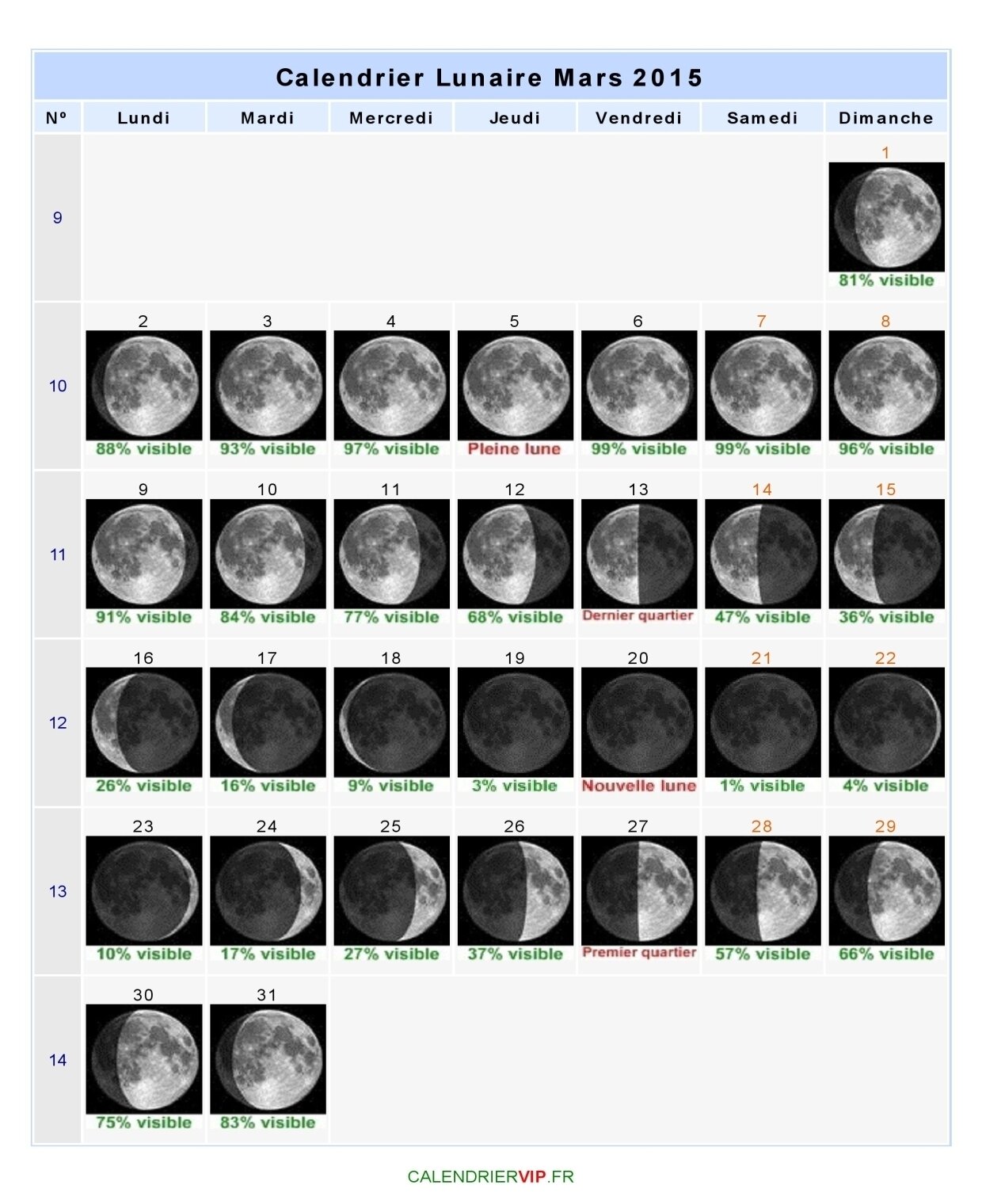
Task: Click the new moon image on March 20
Action: [x=639, y=722]
